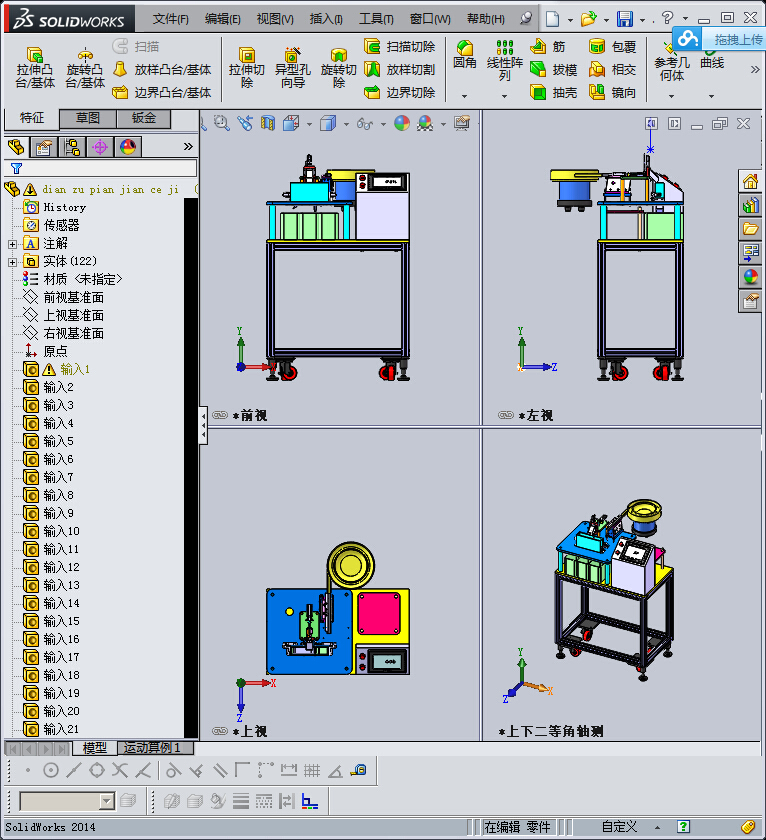The height and width of the screenshot is (840, 766).
Task: Toggle the view link icon beside 左视
Action: point(506,415)
